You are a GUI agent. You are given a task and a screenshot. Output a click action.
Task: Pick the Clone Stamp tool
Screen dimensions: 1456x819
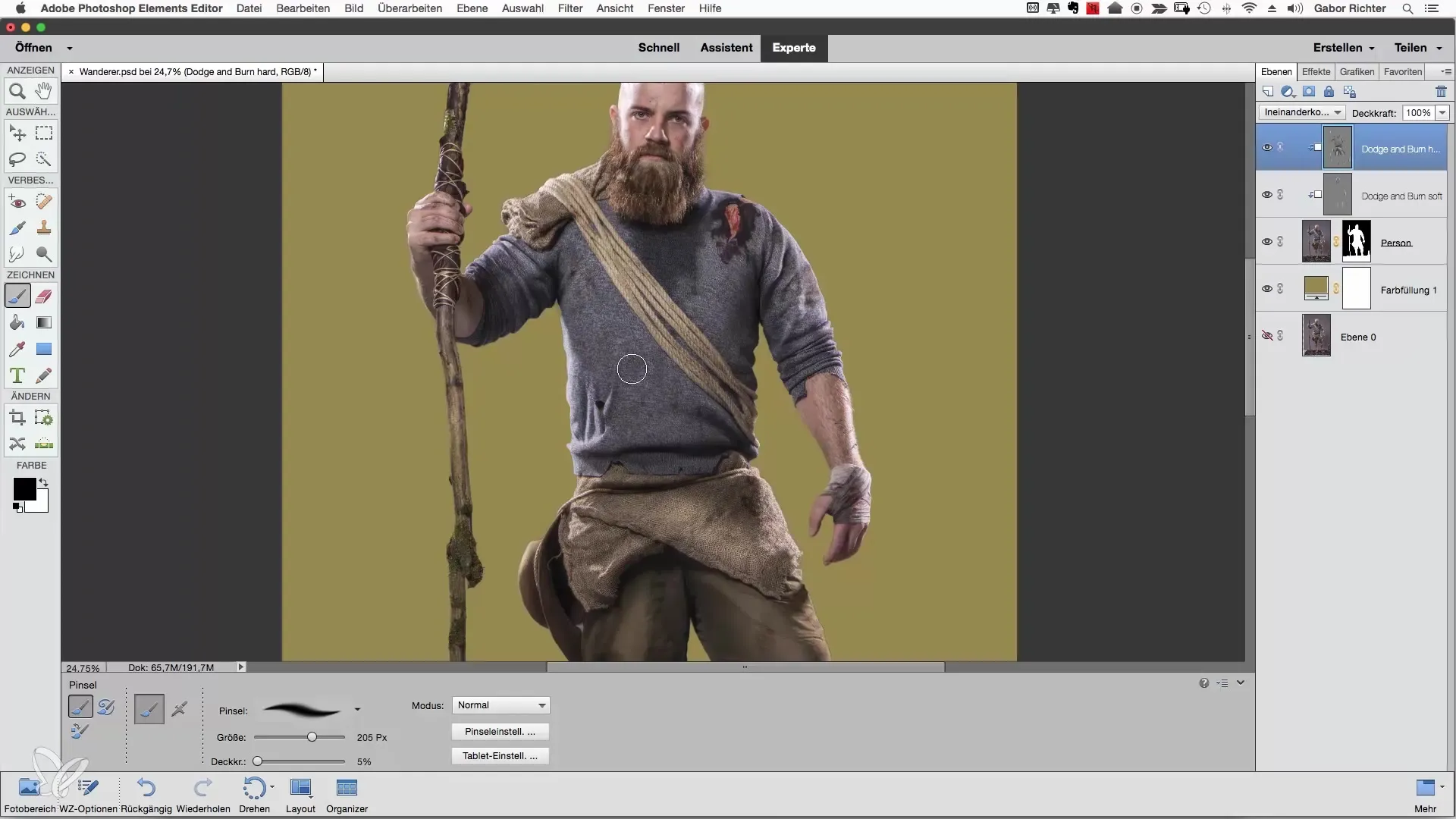[44, 227]
